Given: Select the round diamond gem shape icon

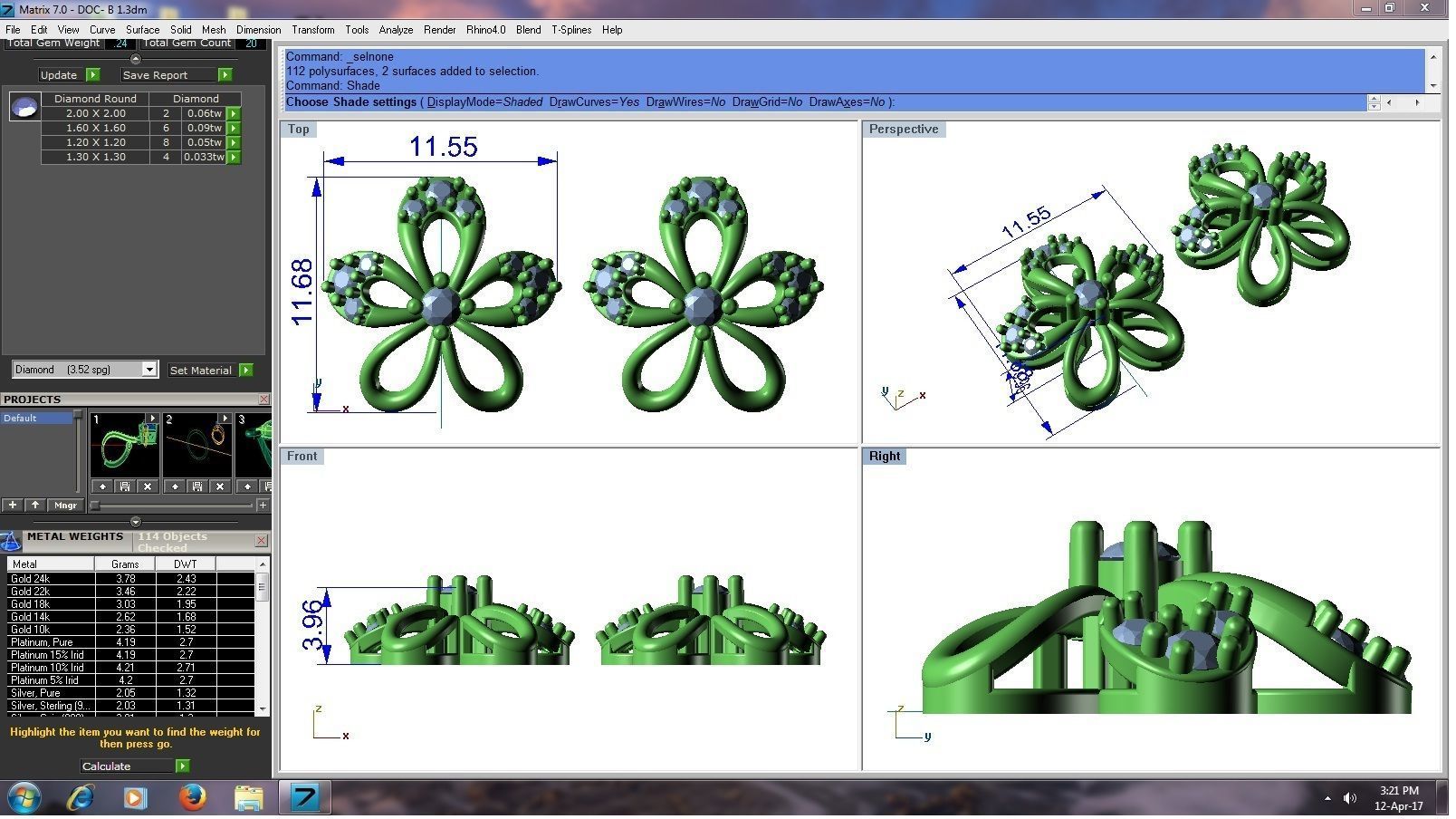Looking at the screenshot, I should pos(24,107).
